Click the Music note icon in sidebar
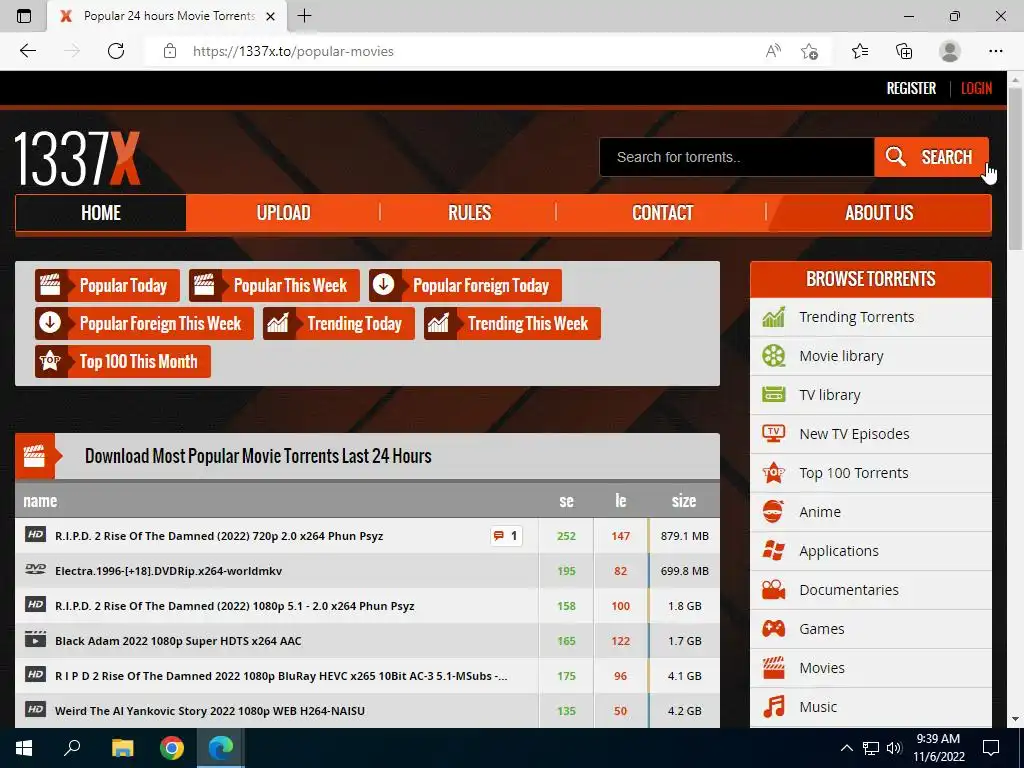1024x768 pixels. [x=774, y=707]
